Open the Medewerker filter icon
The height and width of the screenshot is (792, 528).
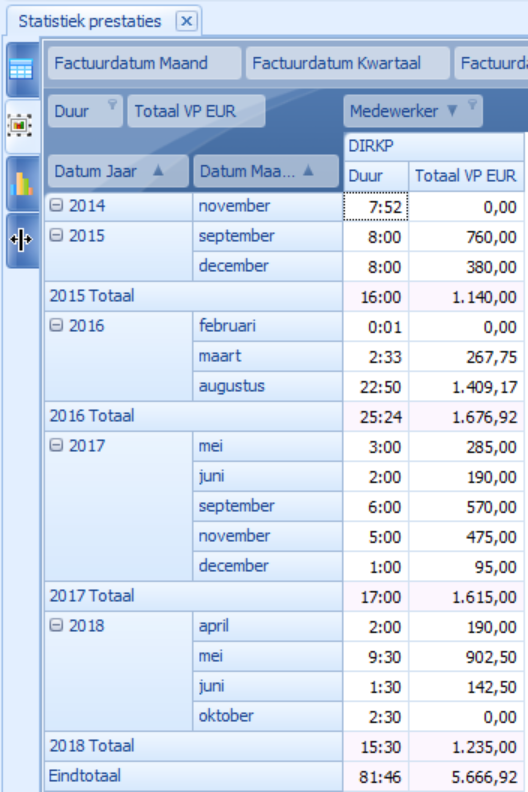[472, 105]
